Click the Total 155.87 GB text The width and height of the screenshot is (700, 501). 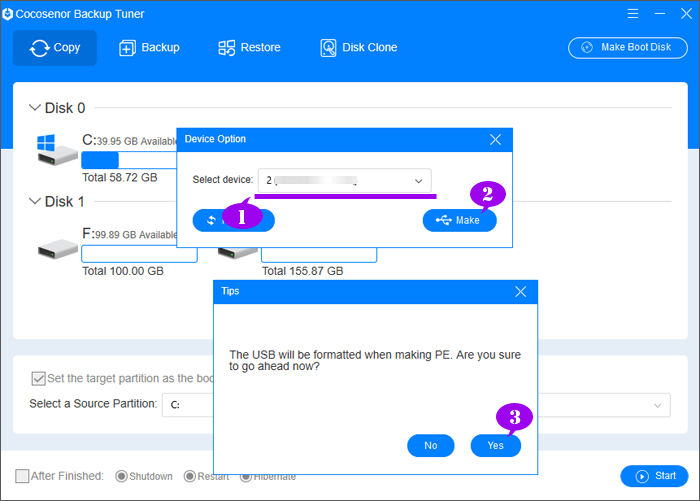(303, 271)
